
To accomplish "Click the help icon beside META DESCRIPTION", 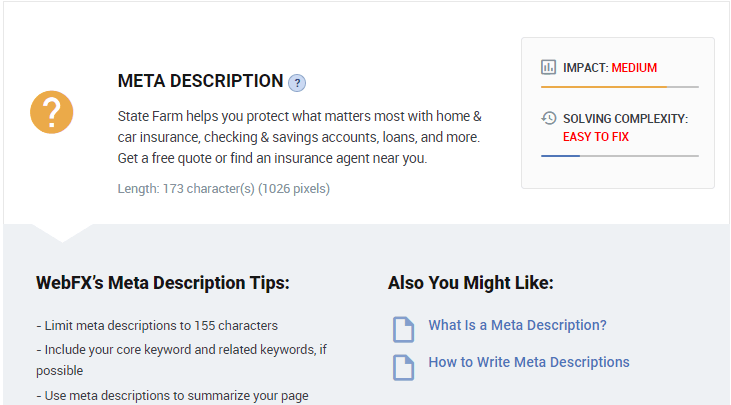I will pos(297,83).
